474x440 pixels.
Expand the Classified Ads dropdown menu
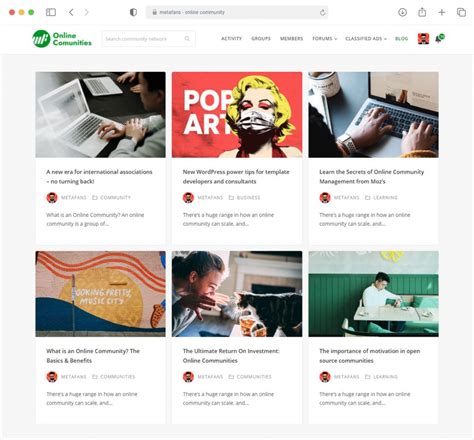click(366, 39)
